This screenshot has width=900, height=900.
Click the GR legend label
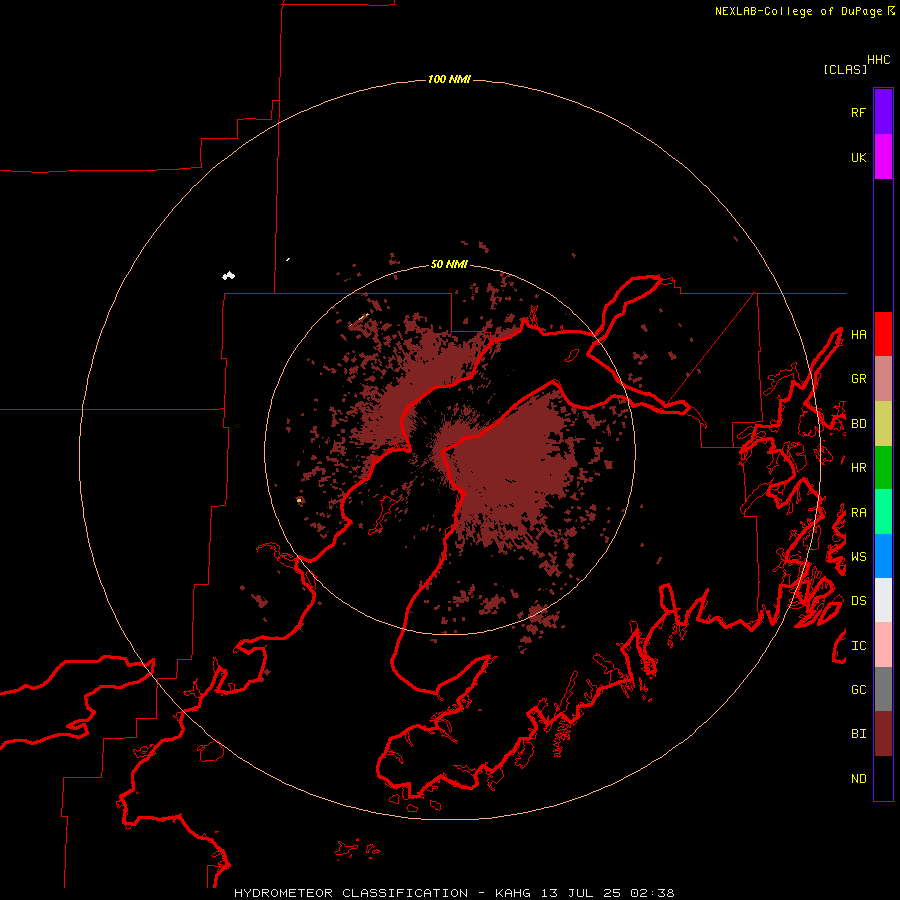pos(858,379)
